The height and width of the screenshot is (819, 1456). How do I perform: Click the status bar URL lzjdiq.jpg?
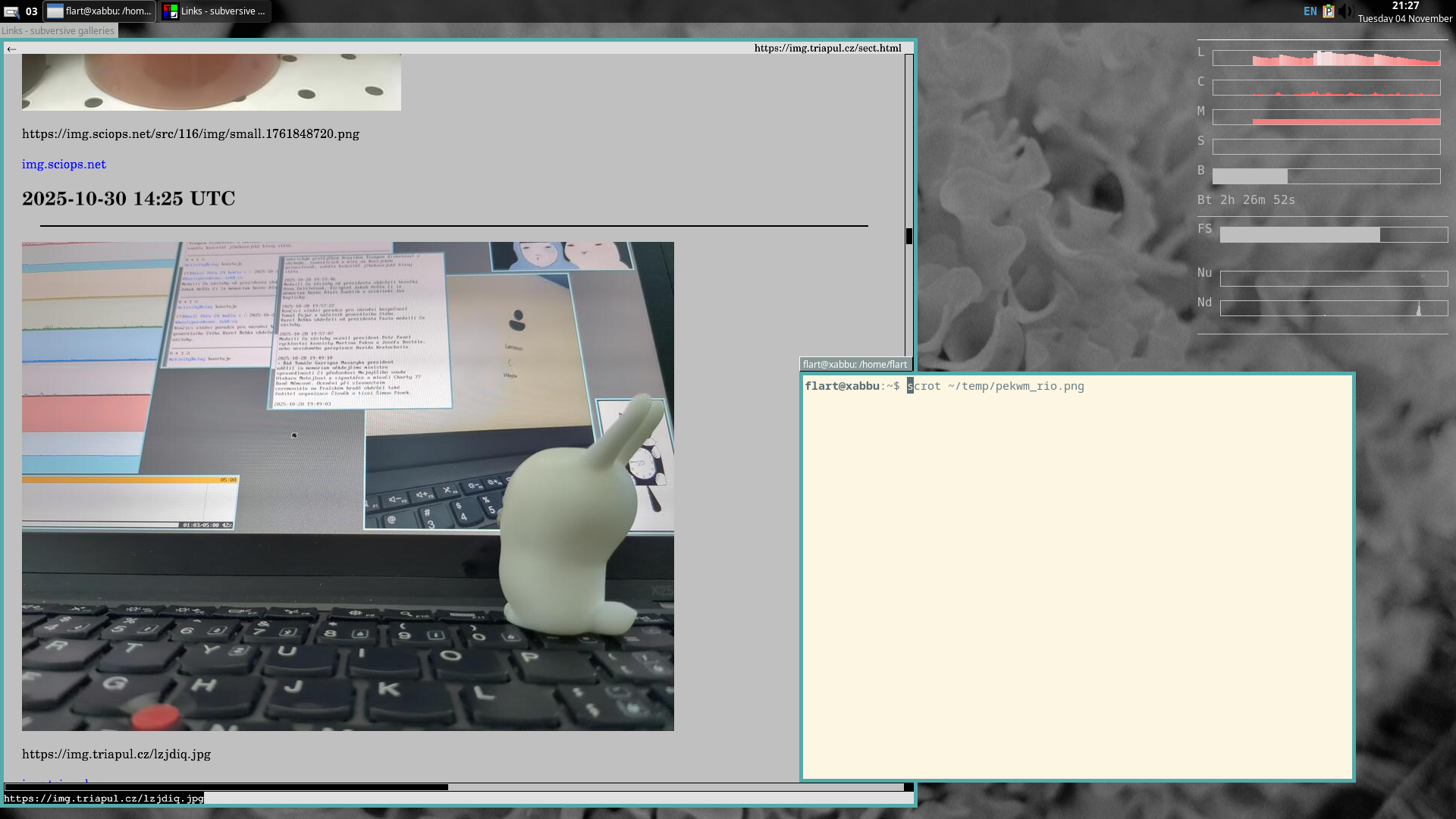(x=104, y=798)
